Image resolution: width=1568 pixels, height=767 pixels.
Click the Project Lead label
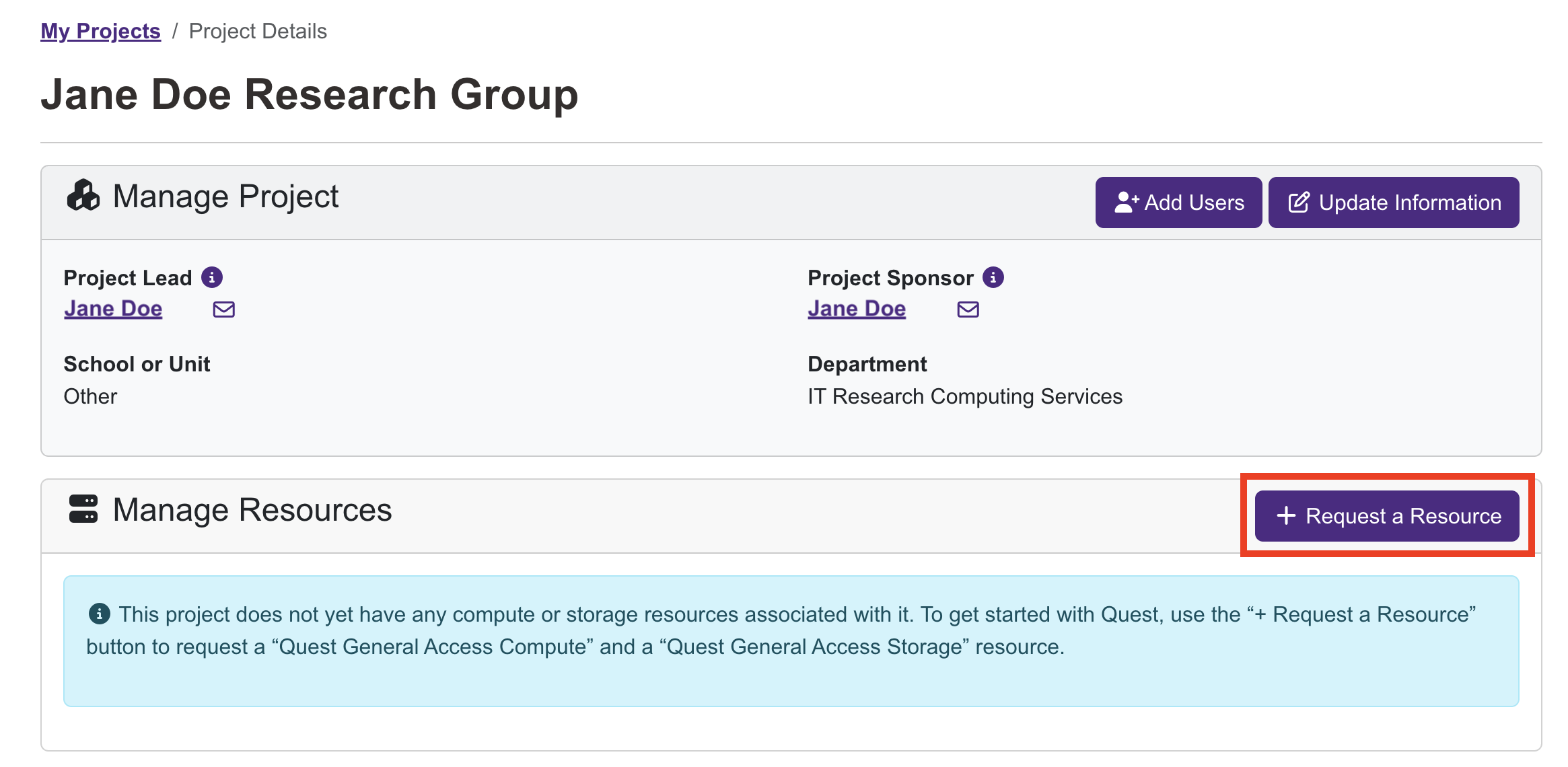(x=128, y=278)
